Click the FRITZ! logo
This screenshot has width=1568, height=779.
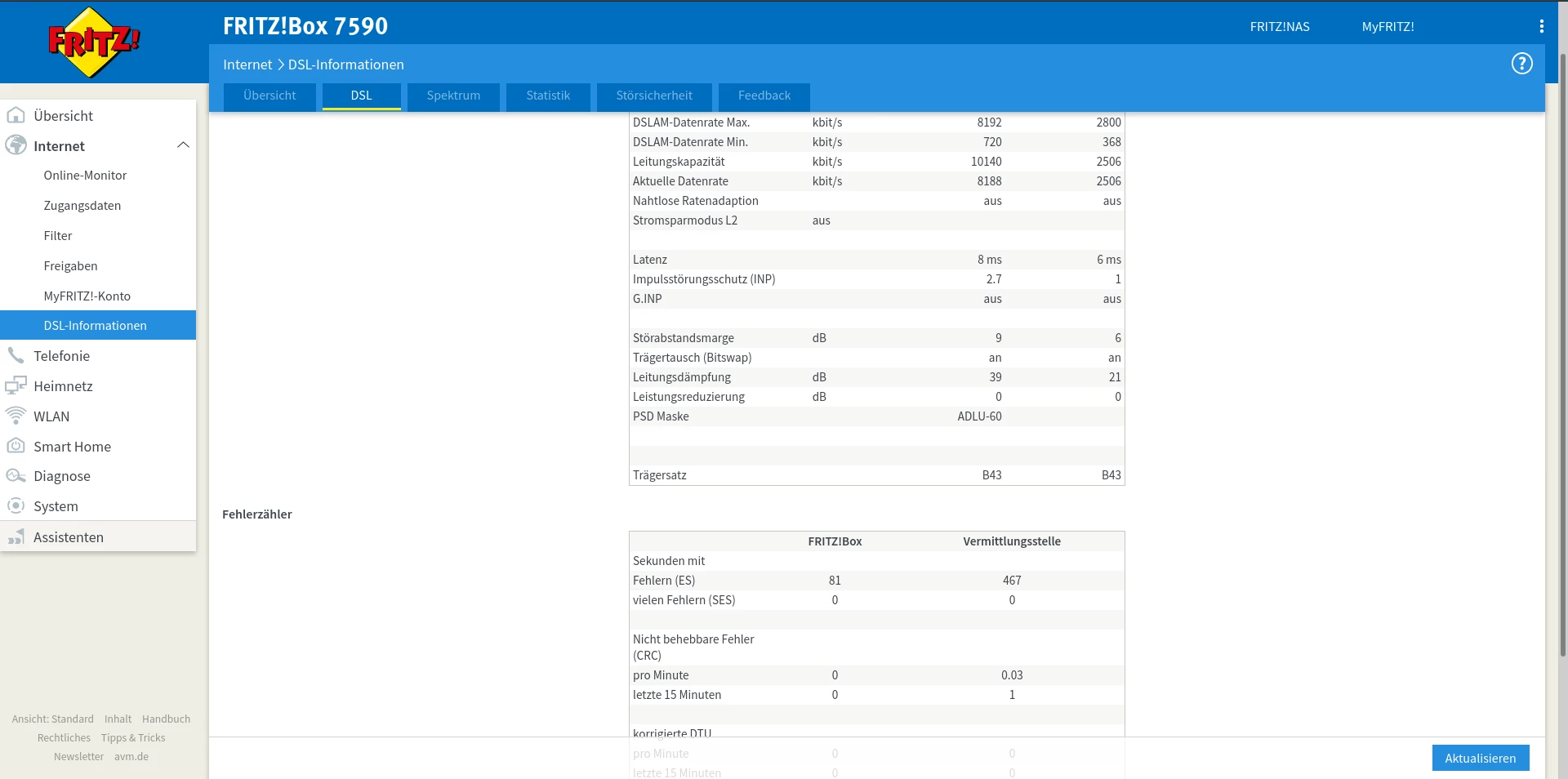pos(94,42)
